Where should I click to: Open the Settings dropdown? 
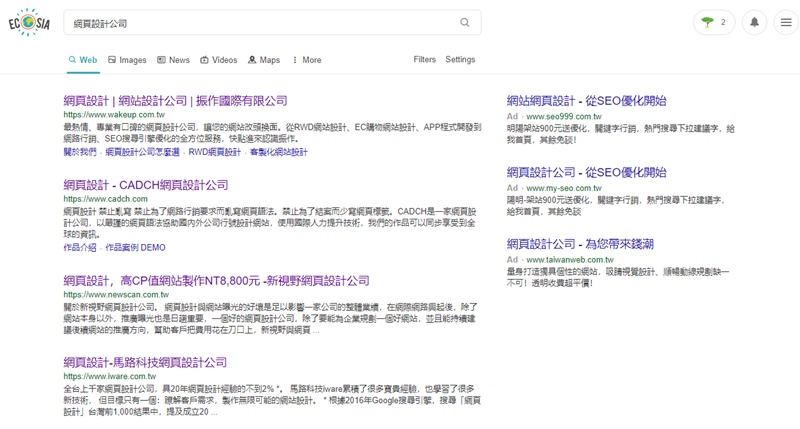pyautogui.click(x=460, y=60)
